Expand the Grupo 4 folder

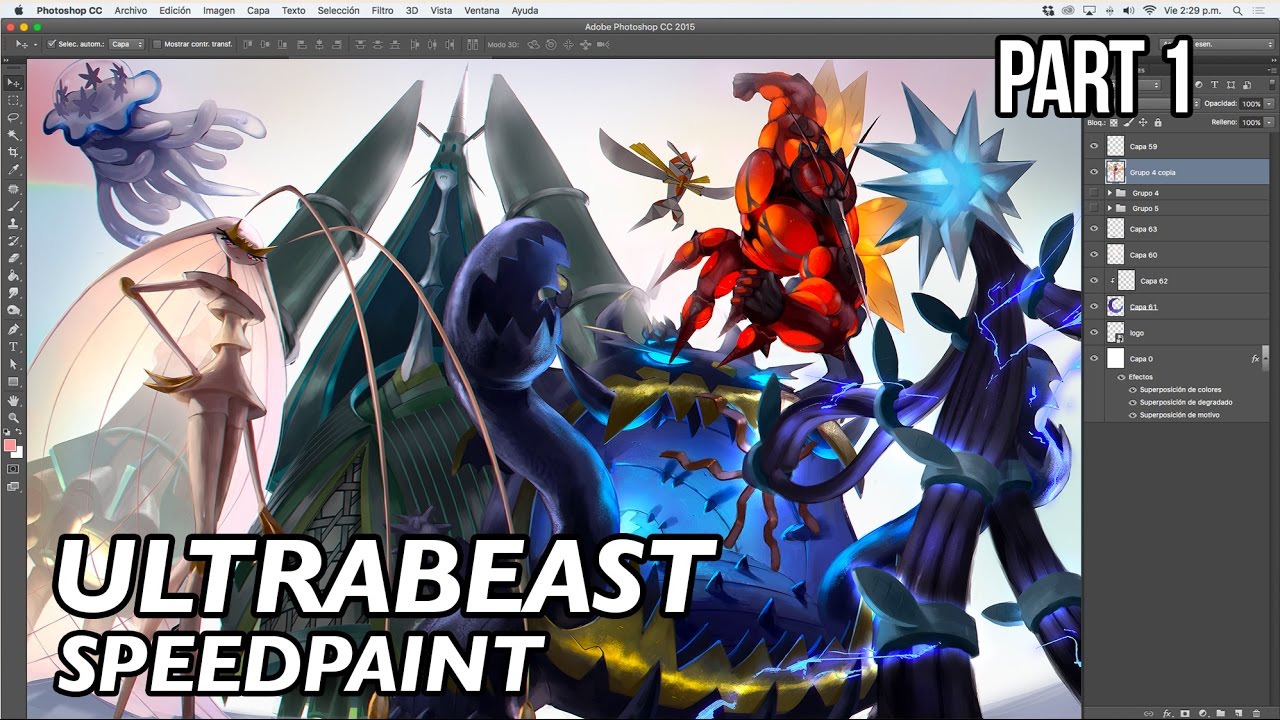click(1110, 193)
